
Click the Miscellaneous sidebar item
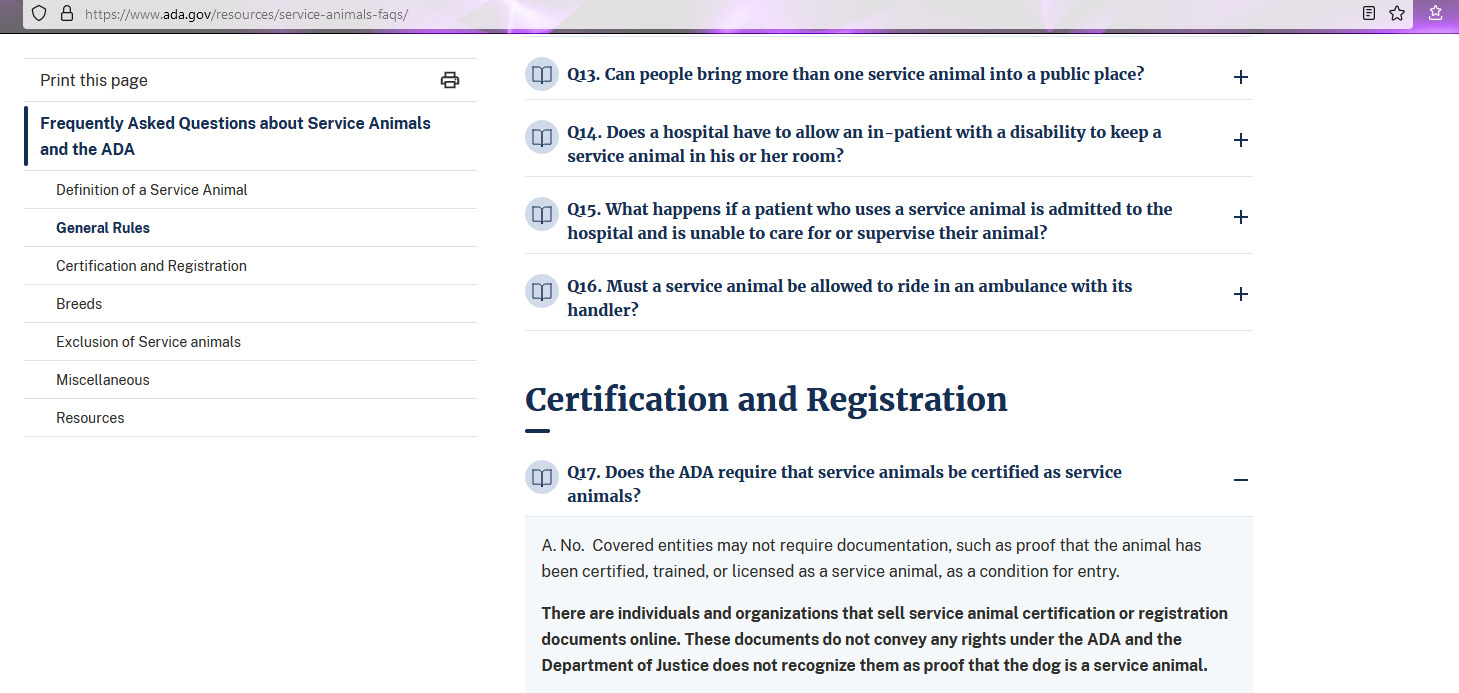[x=103, y=380]
